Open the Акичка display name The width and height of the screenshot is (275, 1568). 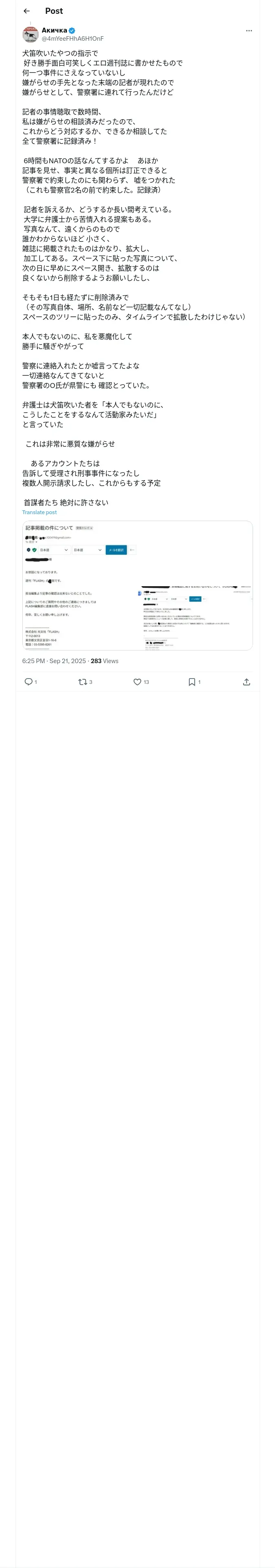point(54,31)
